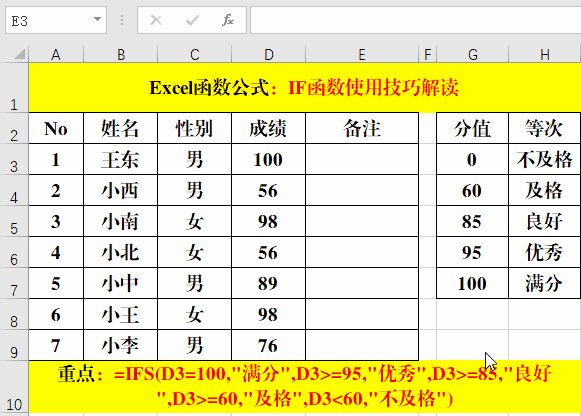Select row 9 header

coord(14,345)
